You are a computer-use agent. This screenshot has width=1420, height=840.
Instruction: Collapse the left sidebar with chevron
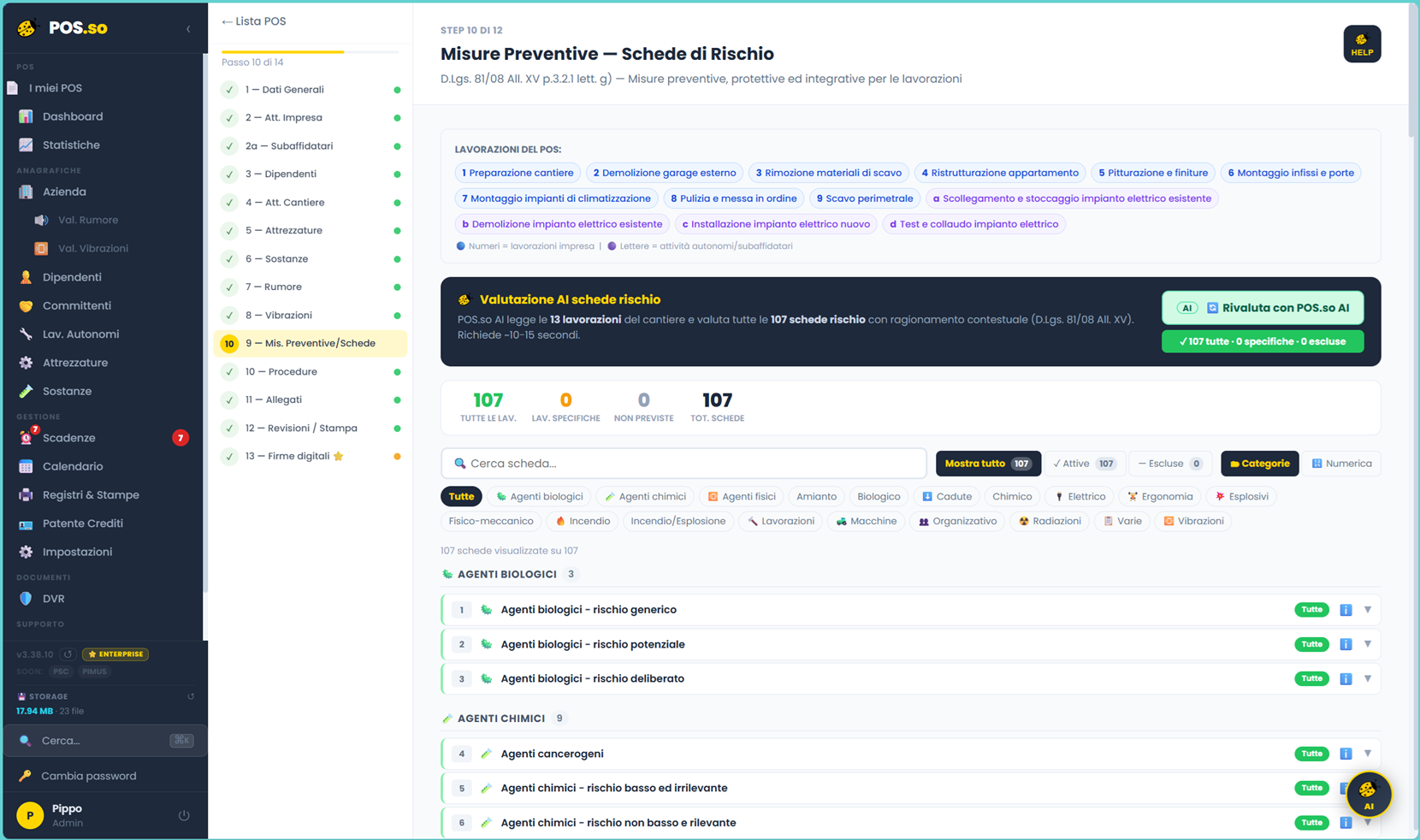188,29
